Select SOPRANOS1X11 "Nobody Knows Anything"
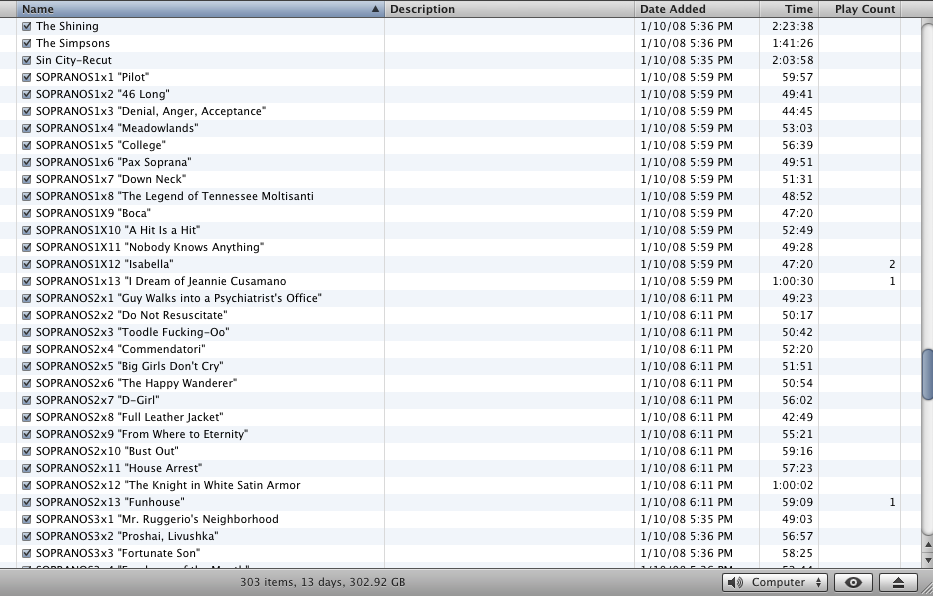 149,247
